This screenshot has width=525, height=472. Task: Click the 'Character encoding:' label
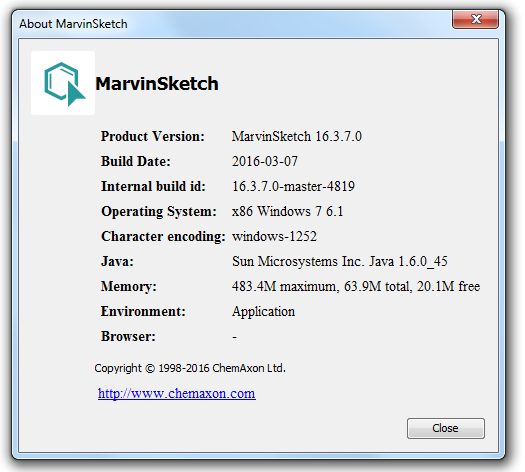coord(163,237)
